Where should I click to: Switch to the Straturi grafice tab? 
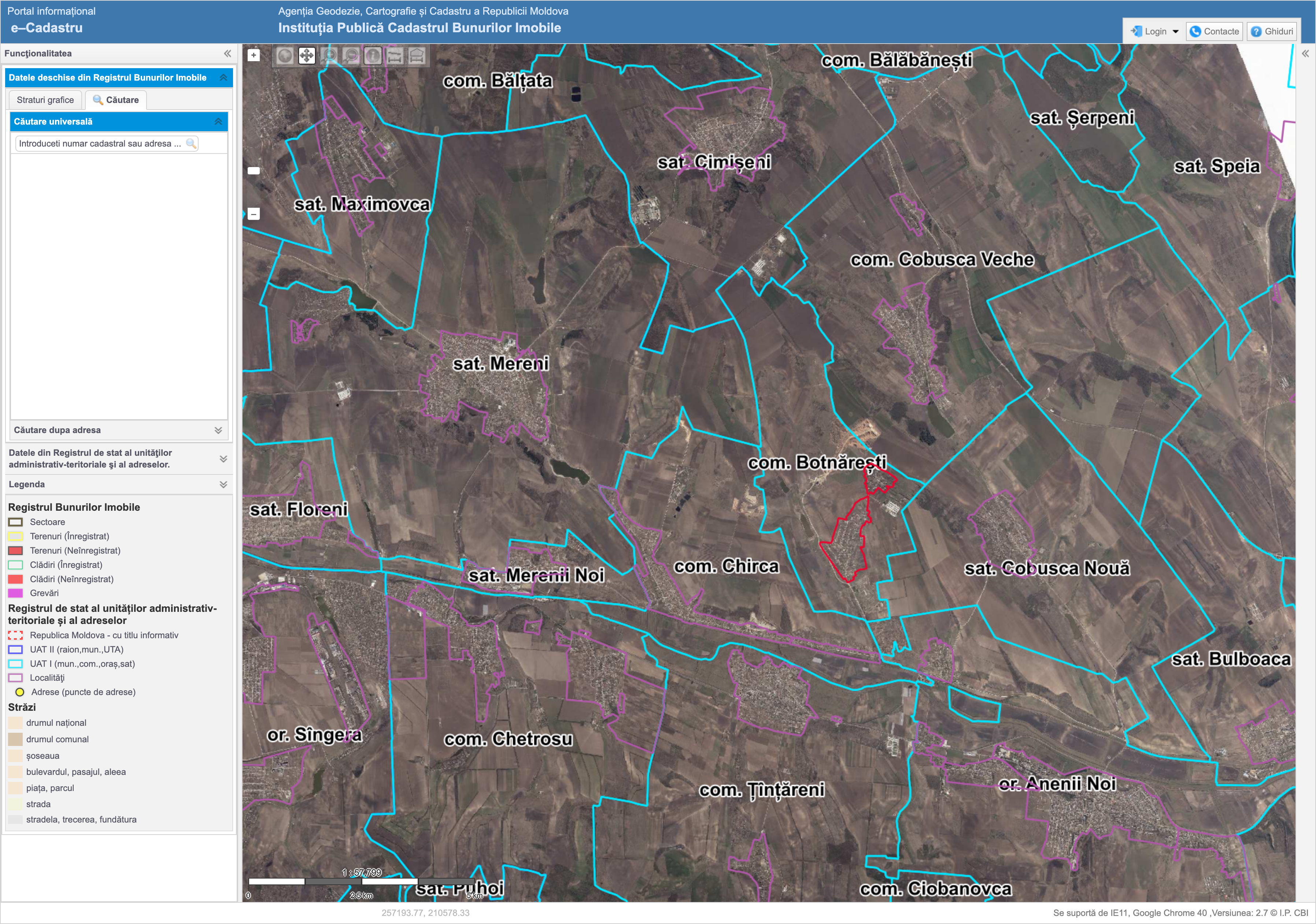click(x=45, y=100)
